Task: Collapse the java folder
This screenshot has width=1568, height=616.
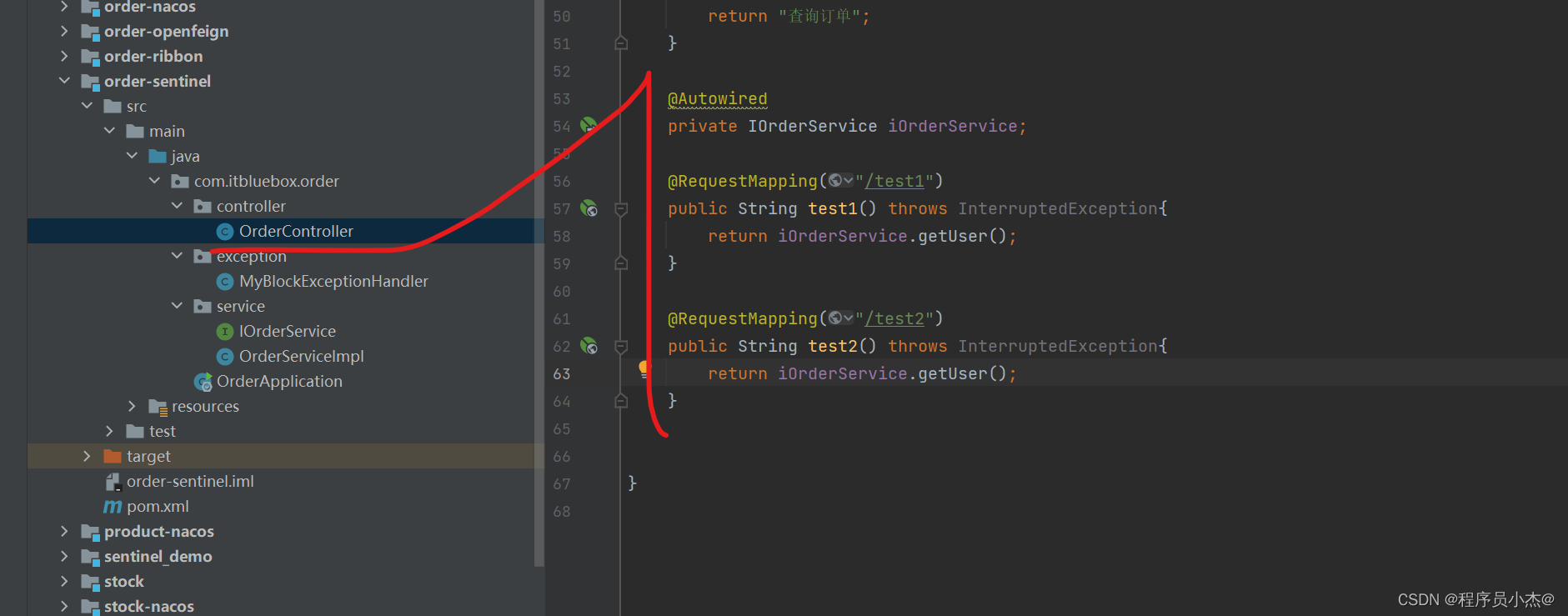Action: coord(132,156)
